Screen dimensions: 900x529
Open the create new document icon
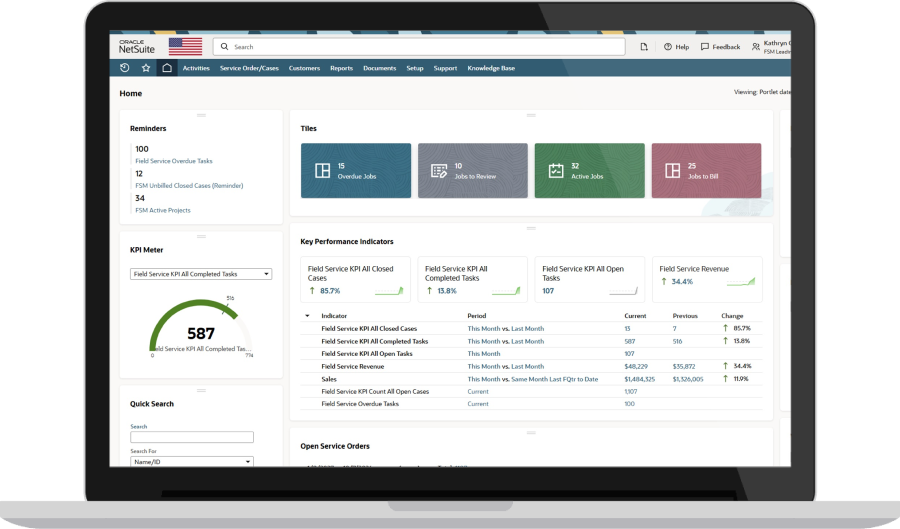644,47
